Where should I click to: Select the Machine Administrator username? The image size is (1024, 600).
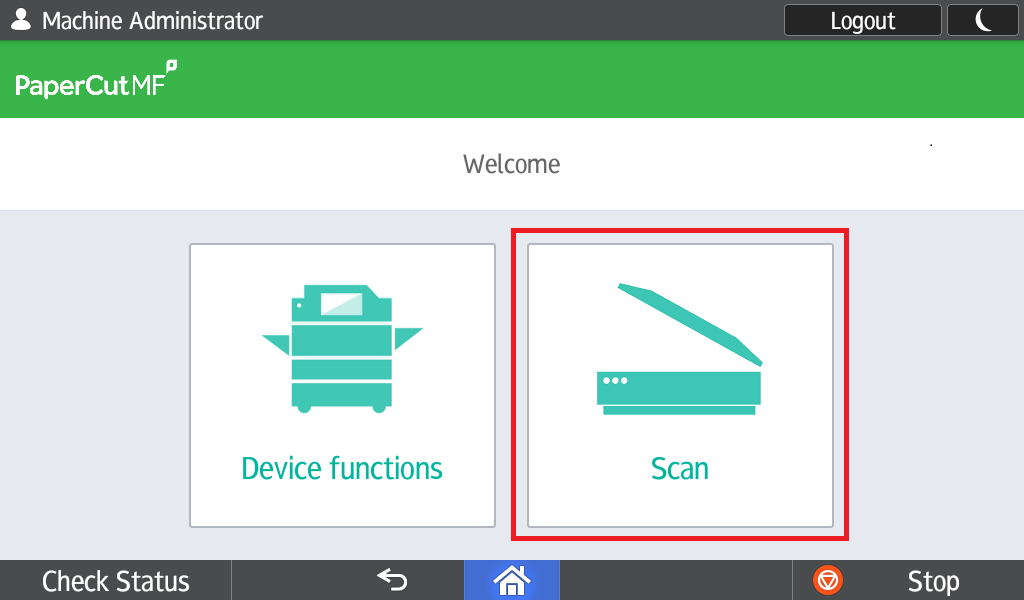click(152, 20)
